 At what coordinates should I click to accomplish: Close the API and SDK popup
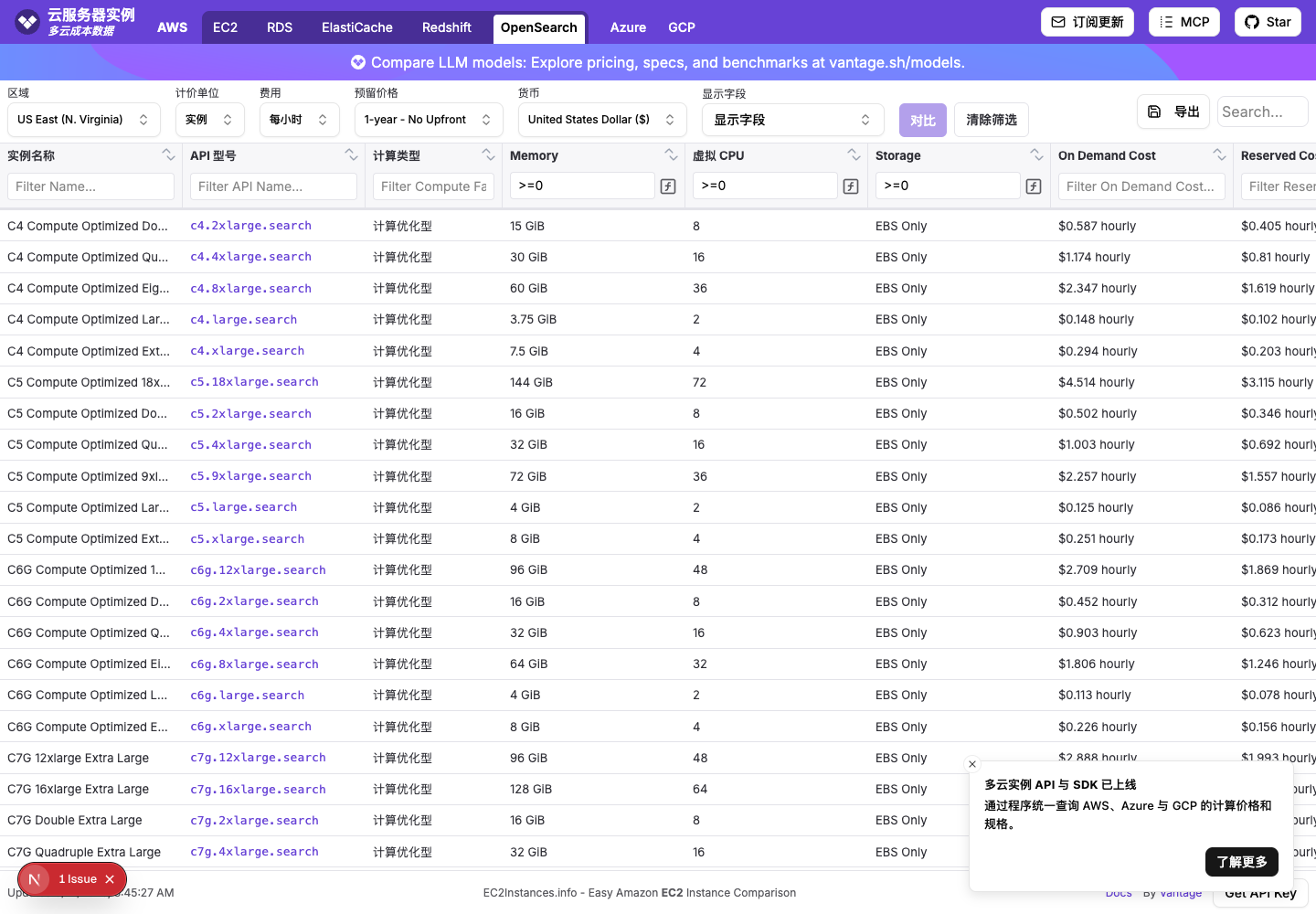pos(972,764)
